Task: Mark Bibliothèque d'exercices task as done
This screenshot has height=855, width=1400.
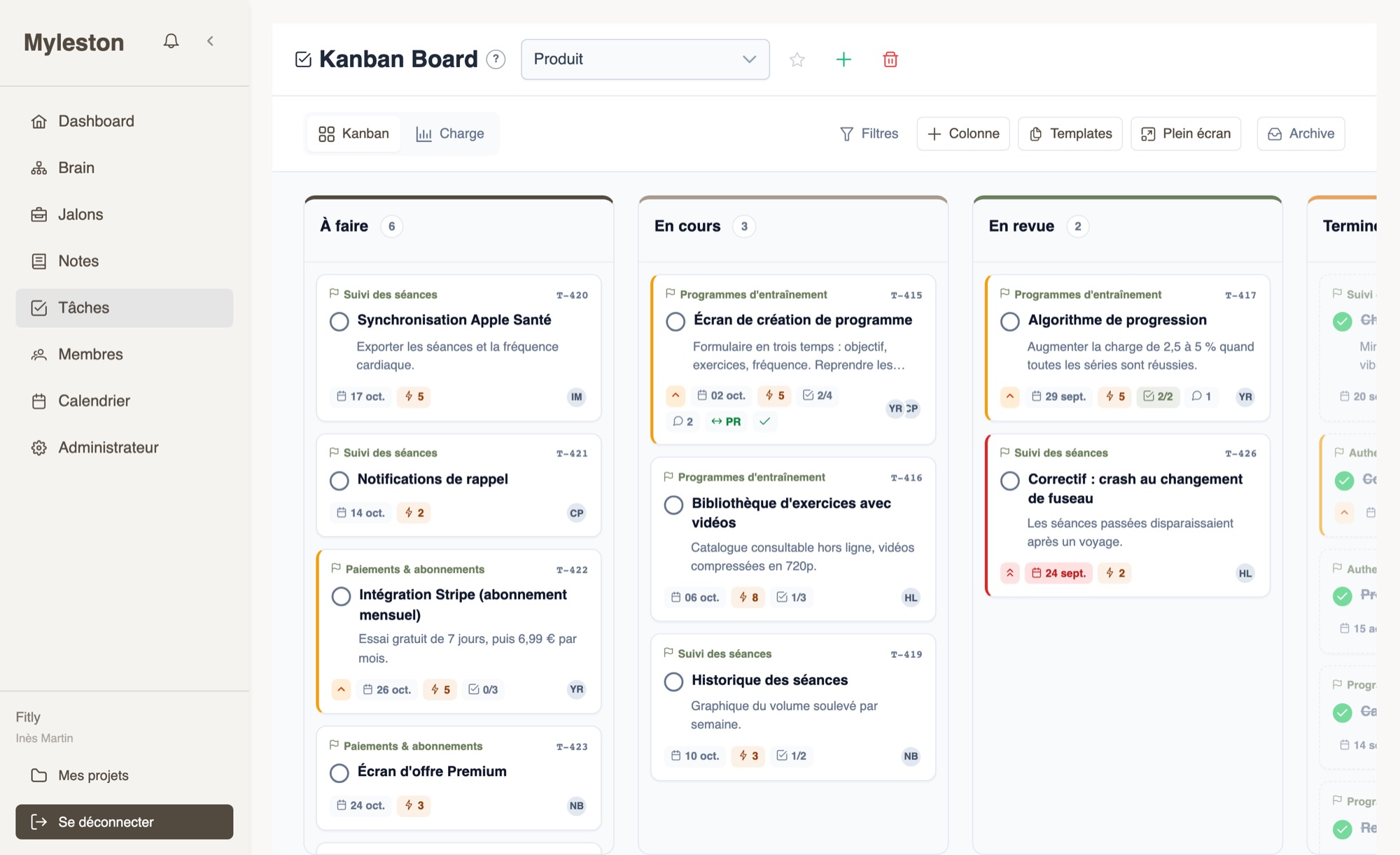Action: (x=673, y=505)
